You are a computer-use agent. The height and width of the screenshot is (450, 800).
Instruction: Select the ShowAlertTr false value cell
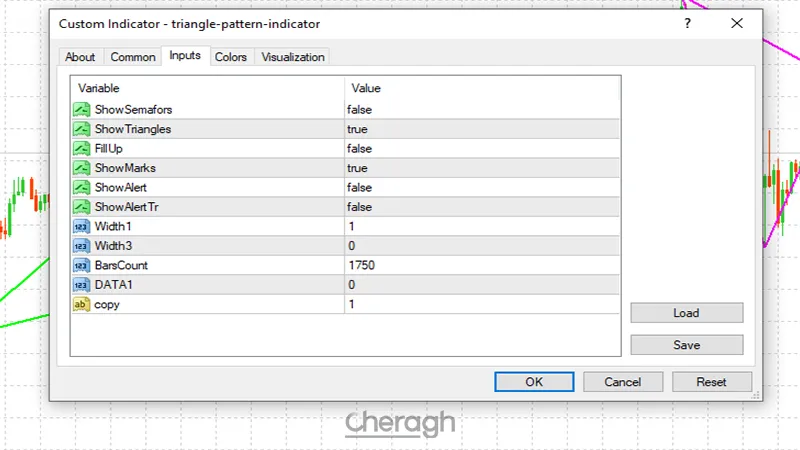click(480, 207)
